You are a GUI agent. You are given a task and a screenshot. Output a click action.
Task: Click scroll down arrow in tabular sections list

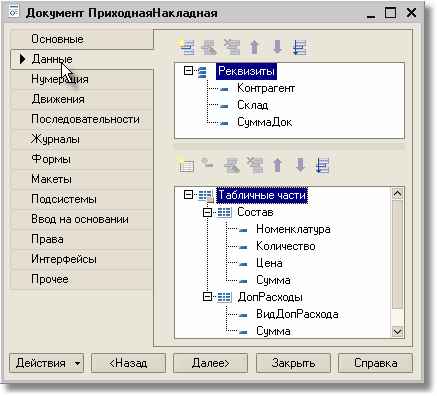(398, 332)
